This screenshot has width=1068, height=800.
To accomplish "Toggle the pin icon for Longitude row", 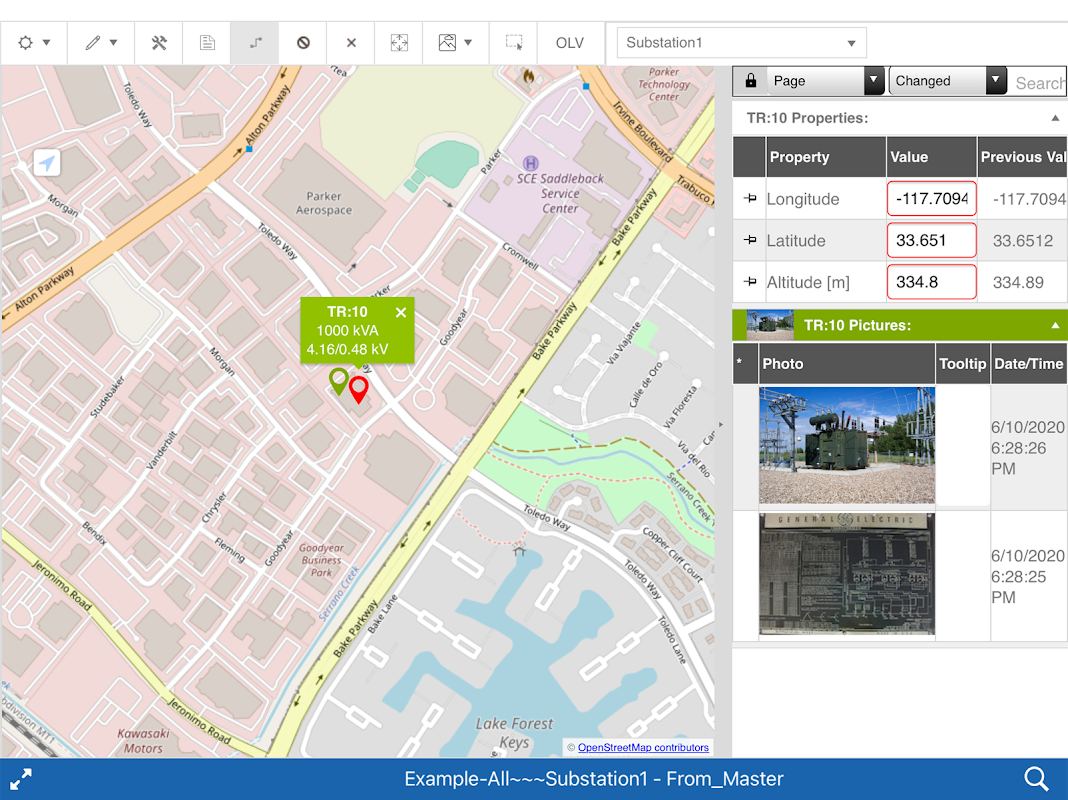I will 750,199.
